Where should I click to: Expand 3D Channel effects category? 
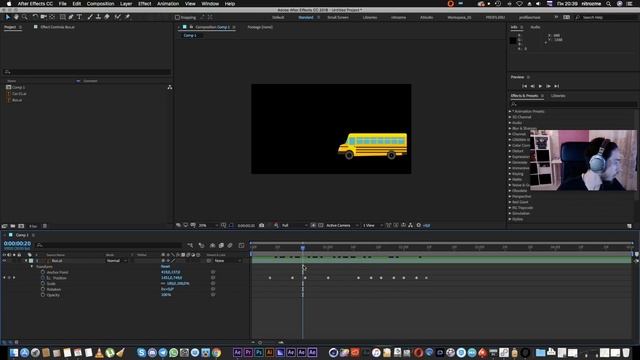point(510,117)
